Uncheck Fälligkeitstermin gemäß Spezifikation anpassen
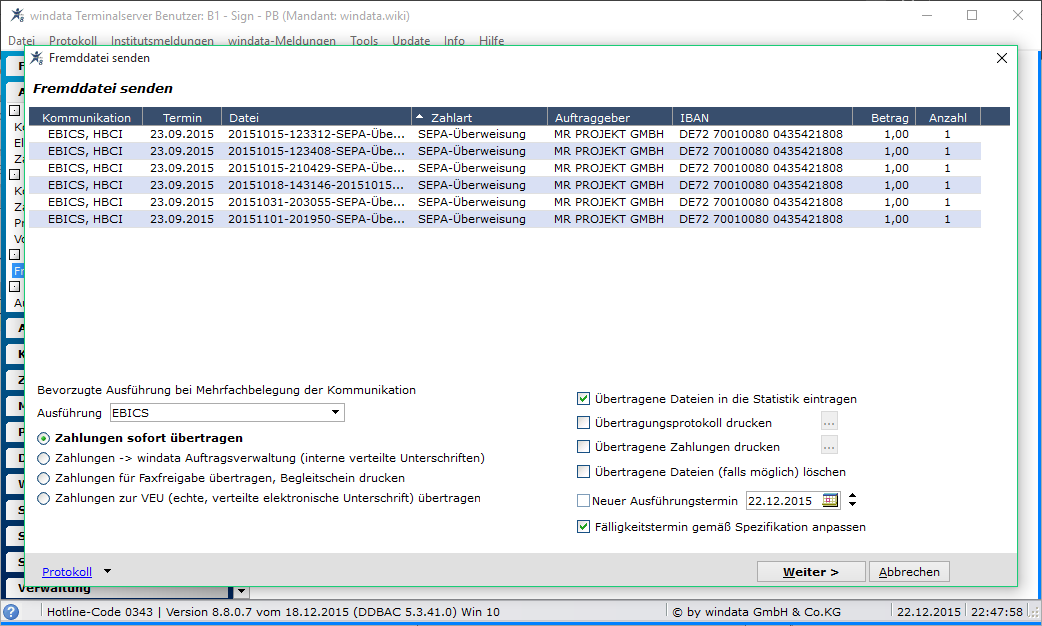Screen dimensions: 1042x626 coord(583,527)
